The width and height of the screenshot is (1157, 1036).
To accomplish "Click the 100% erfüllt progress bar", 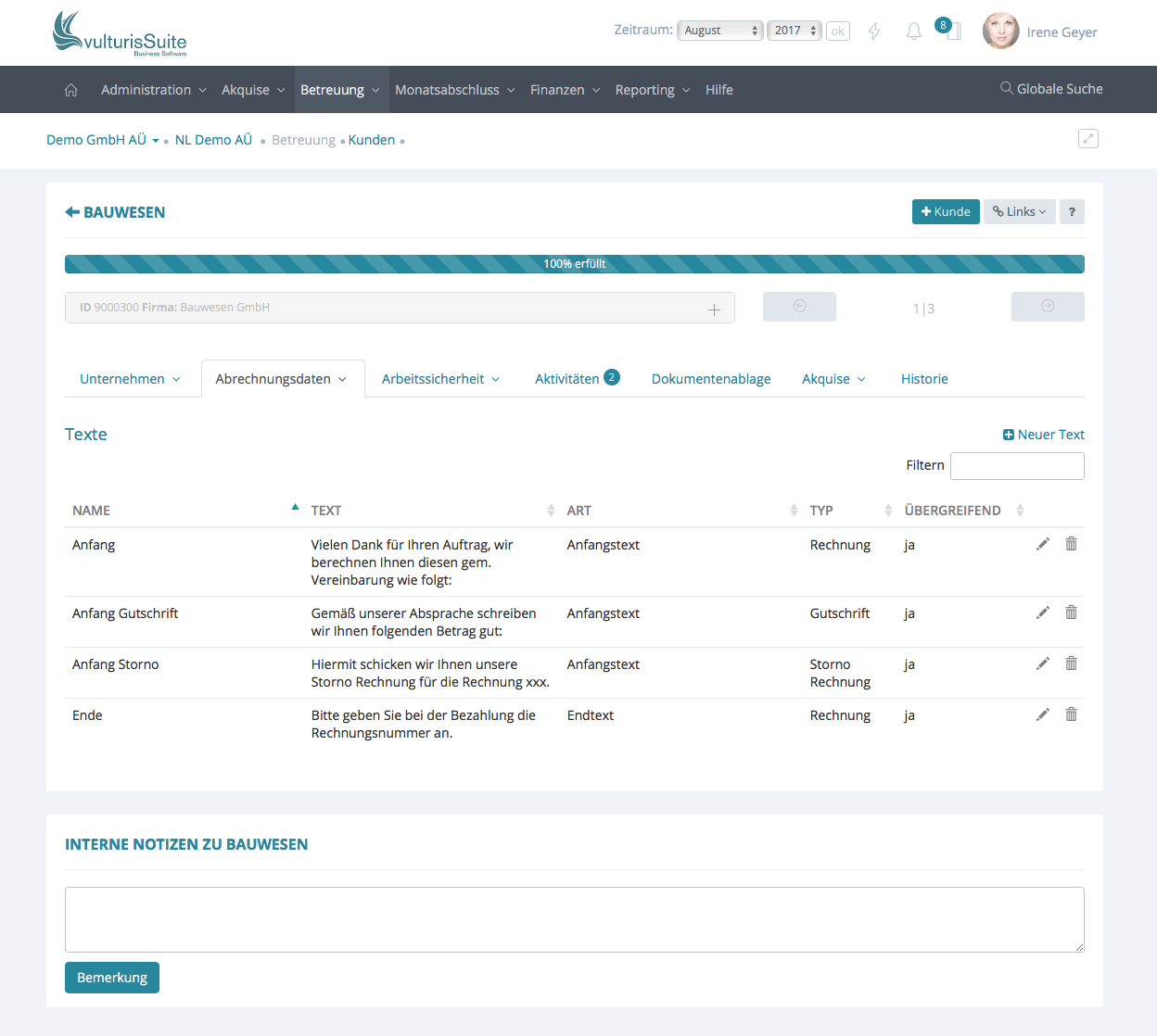I will 574,264.
